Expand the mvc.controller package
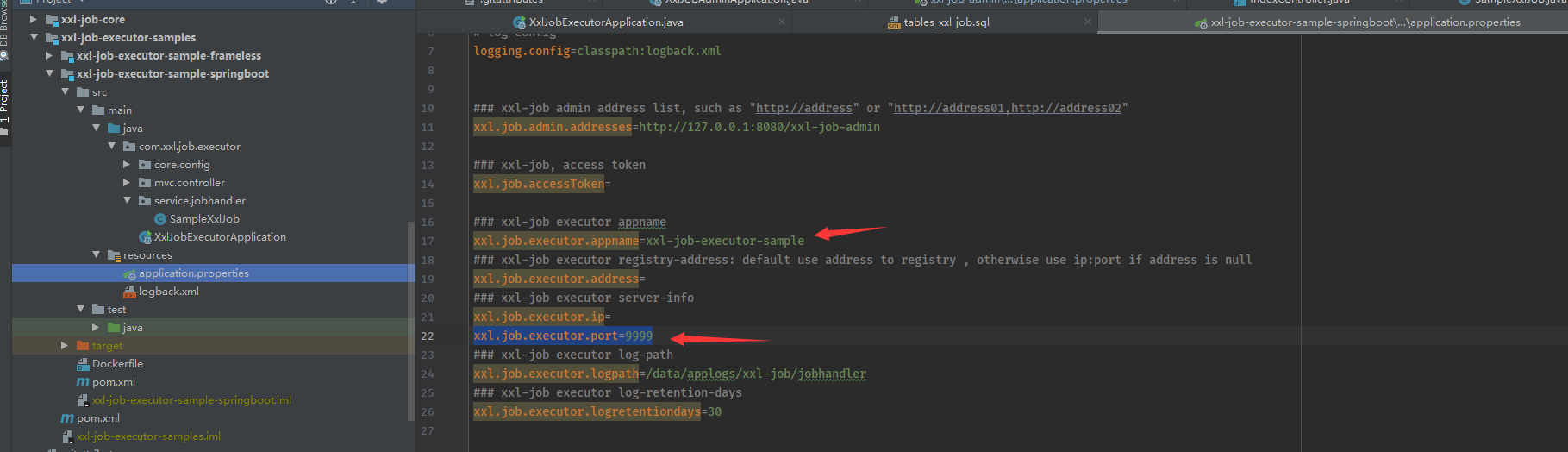Image resolution: width=1568 pixels, height=452 pixels. tap(127, 182)
